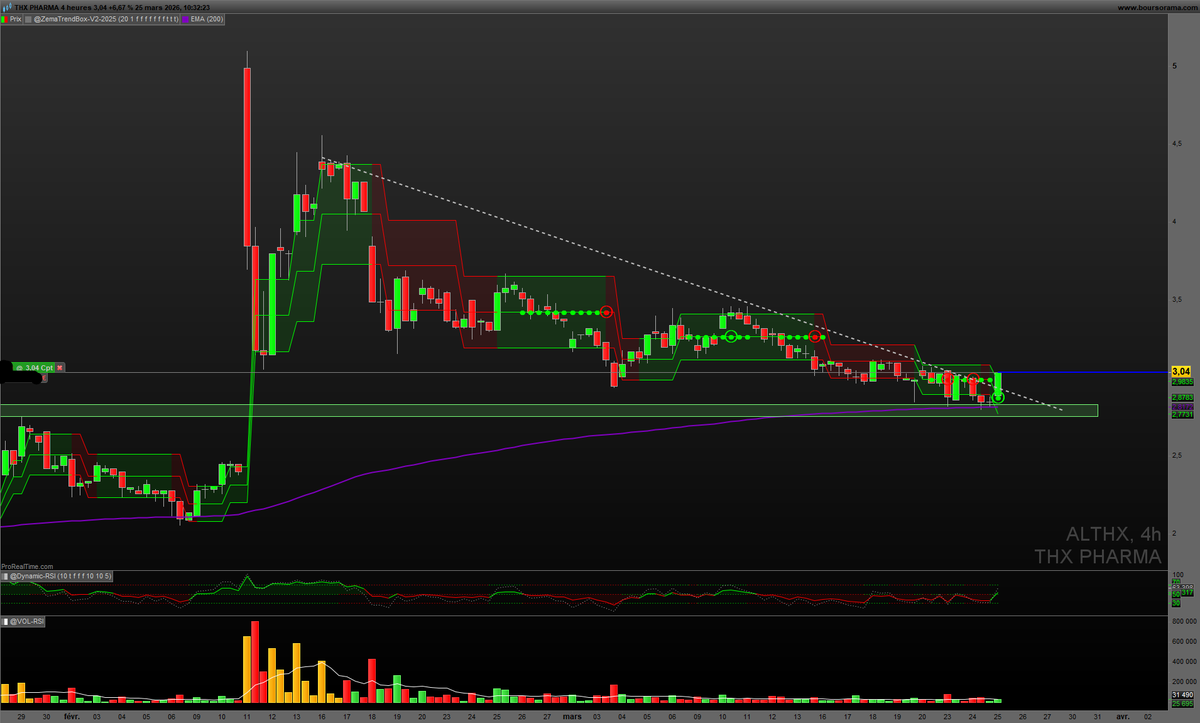Viewport: 1200px width, 723px height.
Task: Click the 800 000 volume axis label
Action: coord(1182,621)
